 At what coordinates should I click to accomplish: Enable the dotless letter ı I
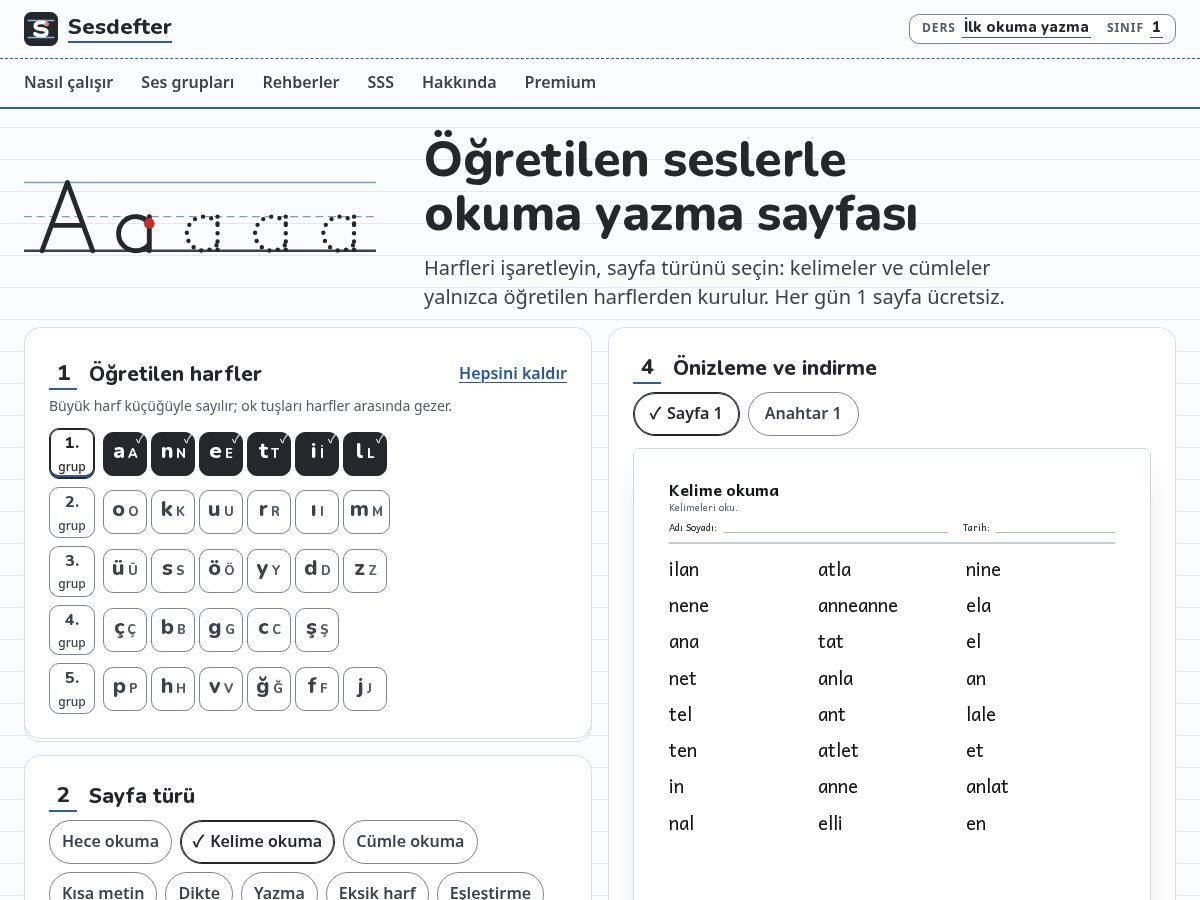click(x=317, y=511)
